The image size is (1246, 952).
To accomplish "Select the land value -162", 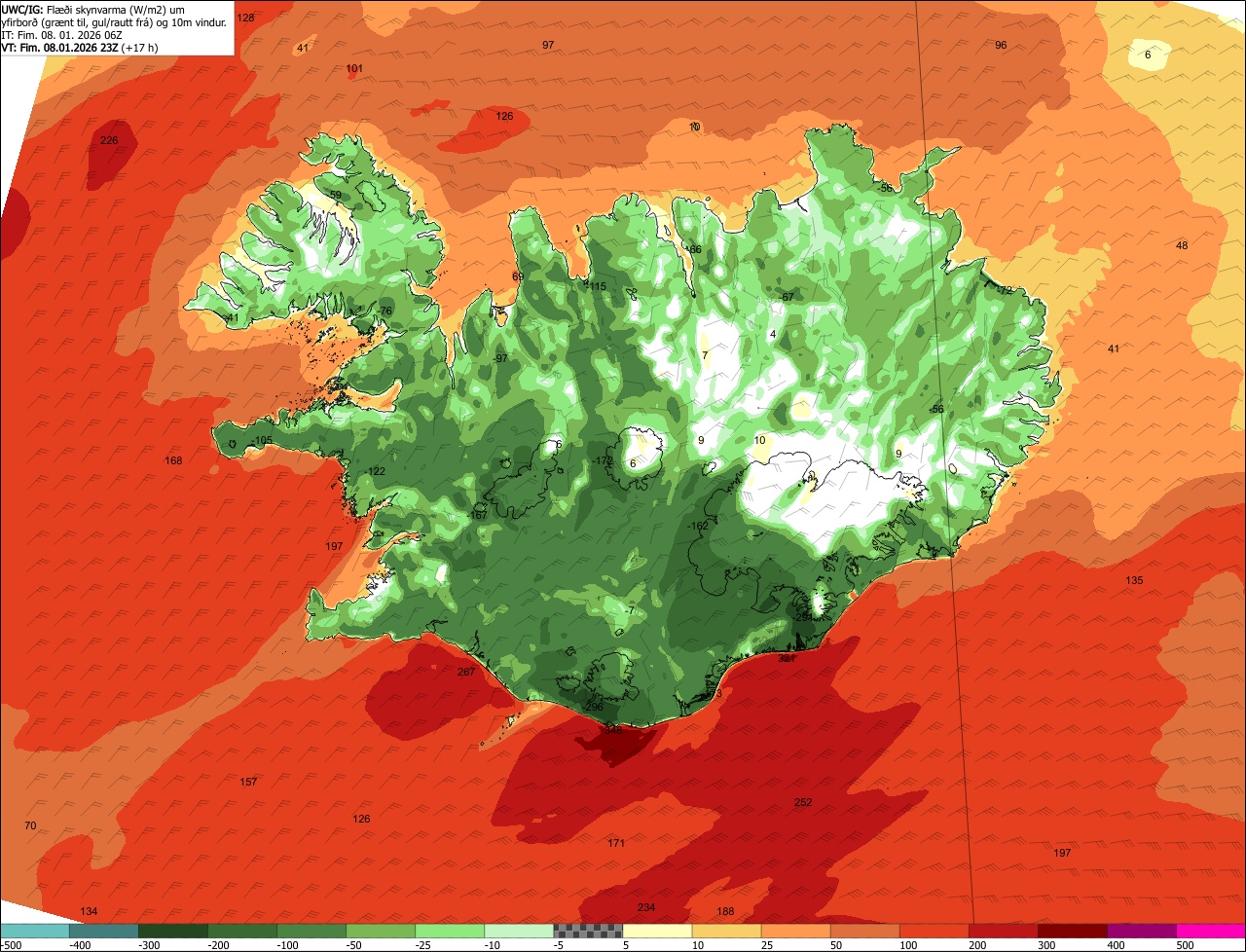I will pos(697,526).
